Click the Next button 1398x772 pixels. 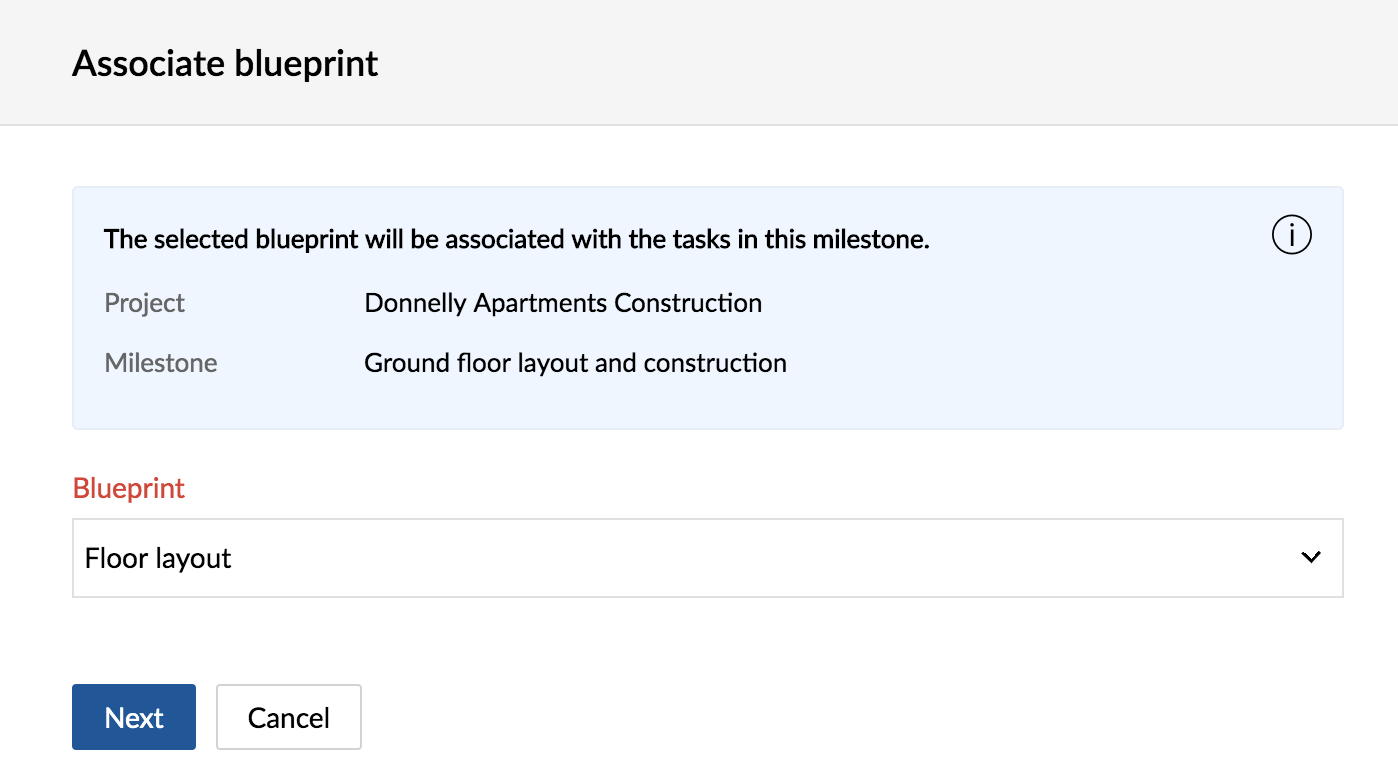pos(134,717)
